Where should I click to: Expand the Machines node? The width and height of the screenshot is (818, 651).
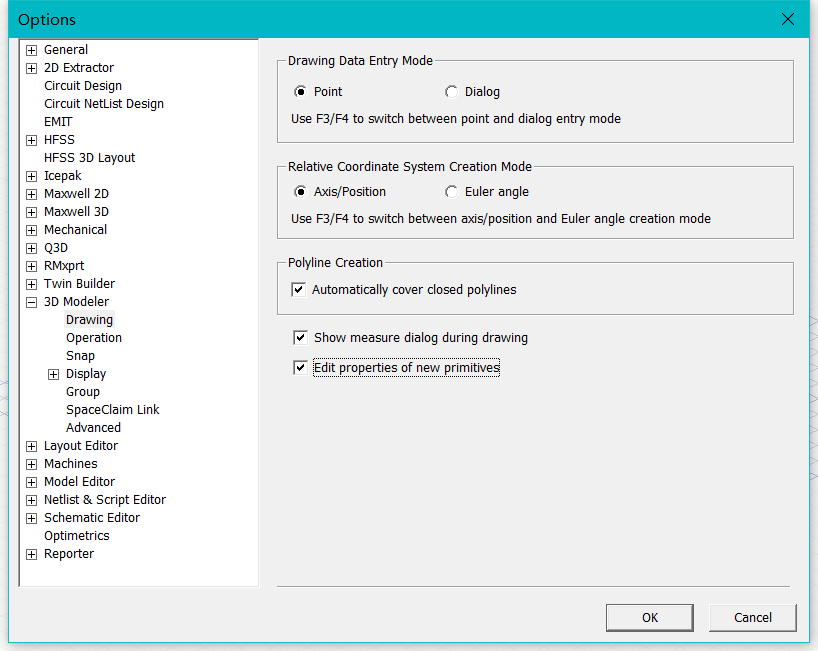tap(31, 464)
